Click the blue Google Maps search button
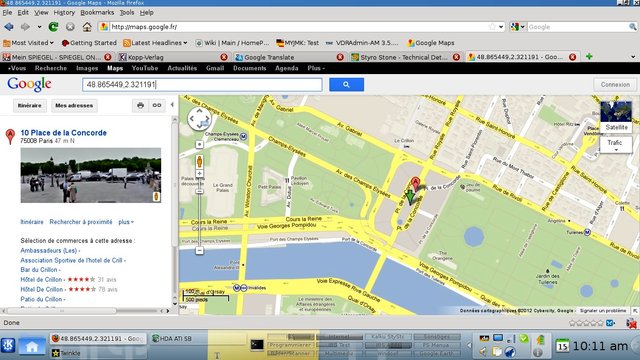Image resolution: width=640 pixels, height=360 pixels. click(346, 84)
